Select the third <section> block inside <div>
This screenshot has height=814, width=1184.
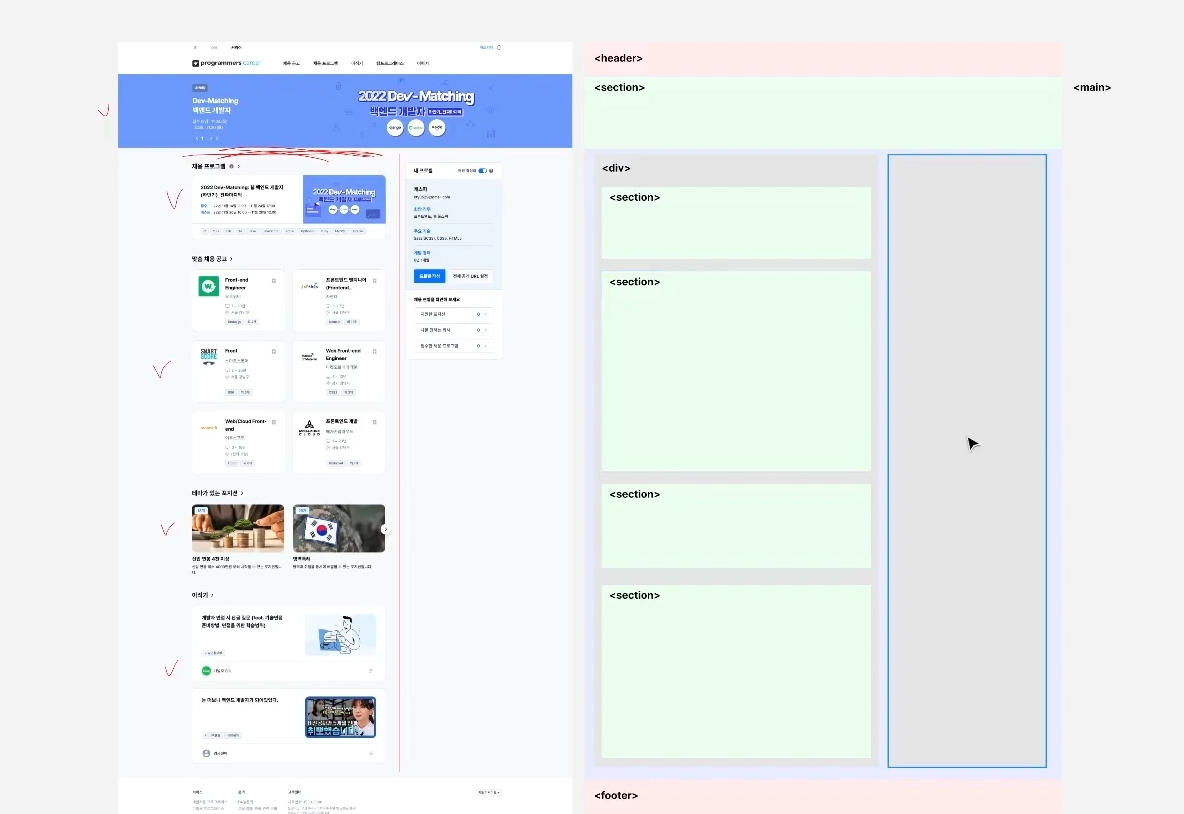[736, 526]
